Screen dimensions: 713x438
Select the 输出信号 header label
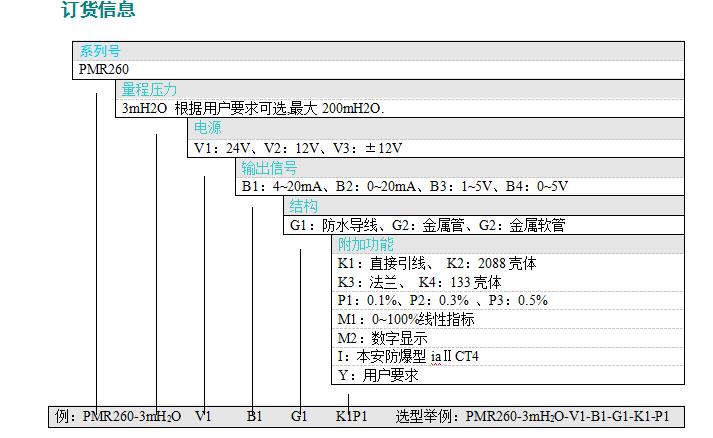pyautogui.click(x=269, y=167)
